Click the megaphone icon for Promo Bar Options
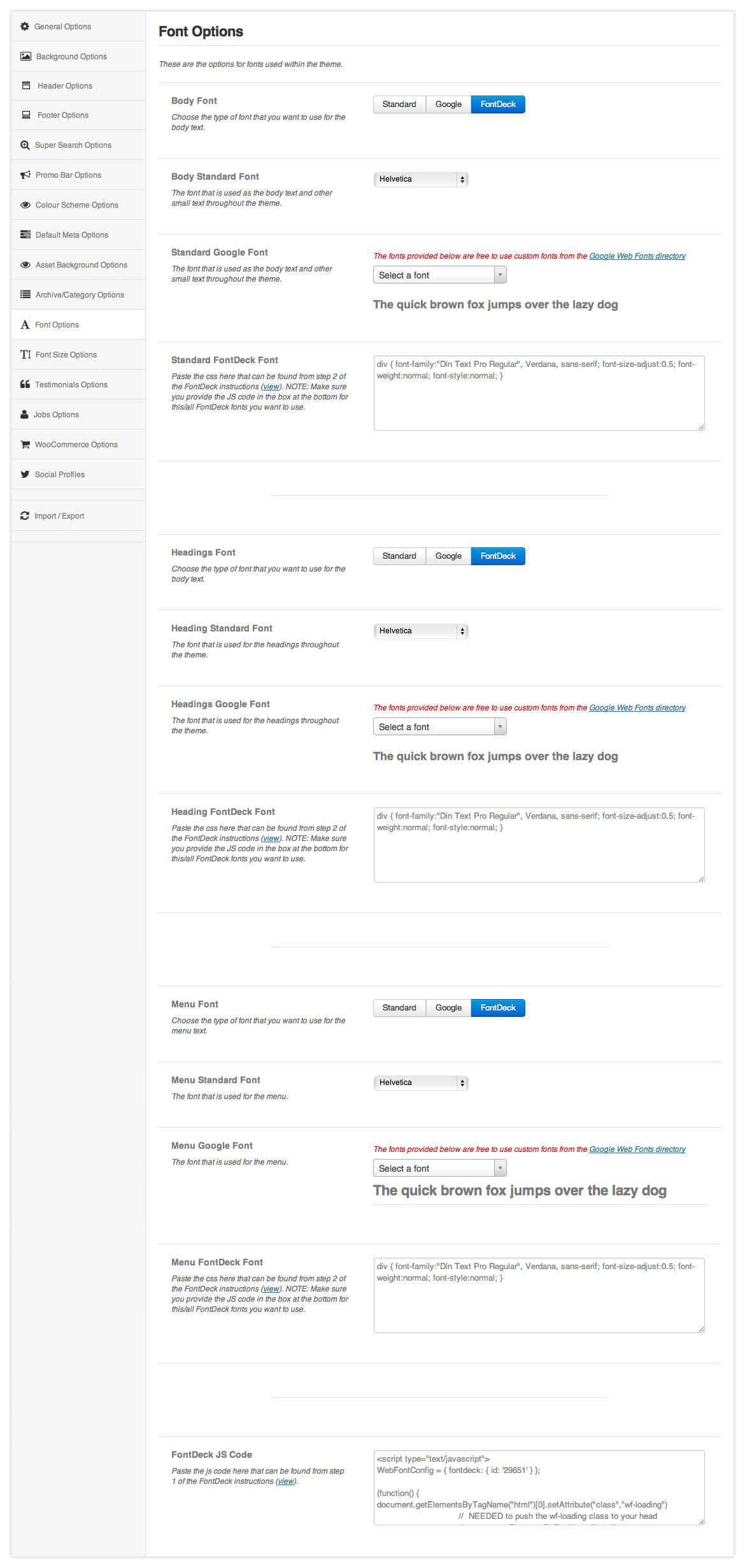Image resolution: width=745 pixels, height=1568 pixels. (25, 175)
